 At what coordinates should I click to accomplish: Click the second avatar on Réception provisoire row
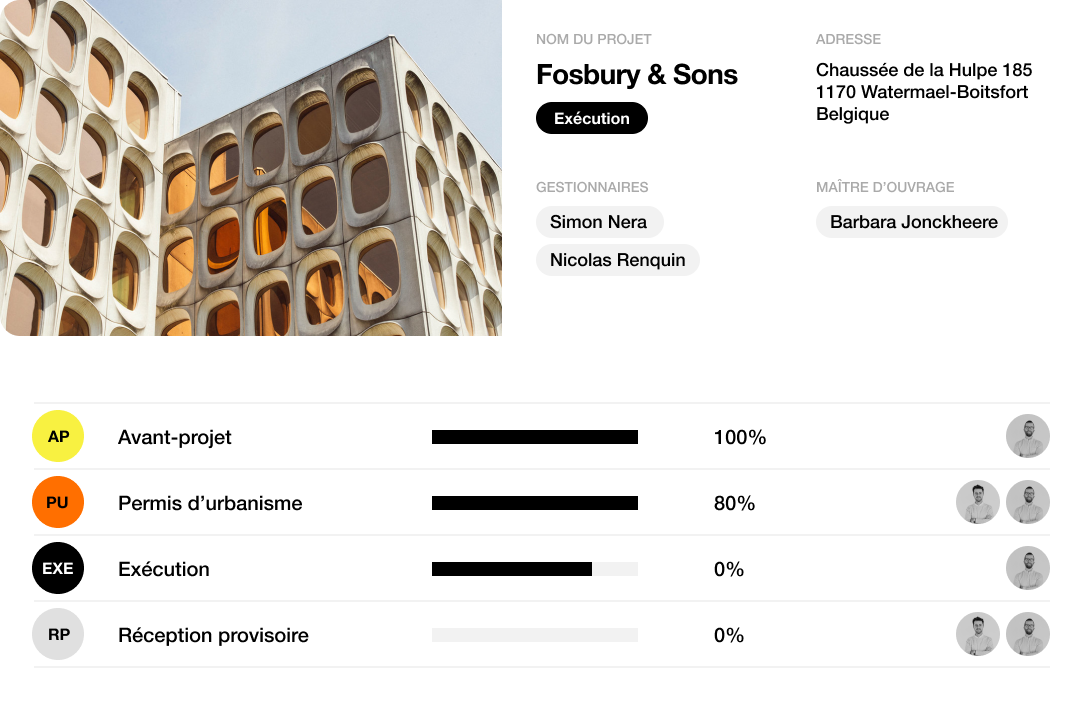(x=1027, y=634)
